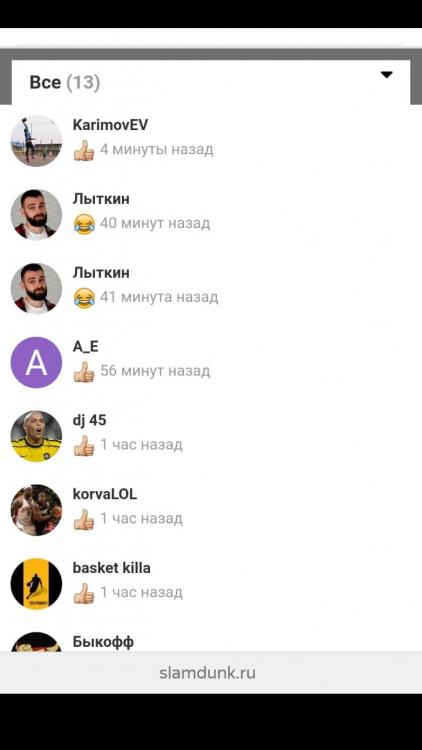
Task: Open the first Лыткин username link
Action: 101,199
